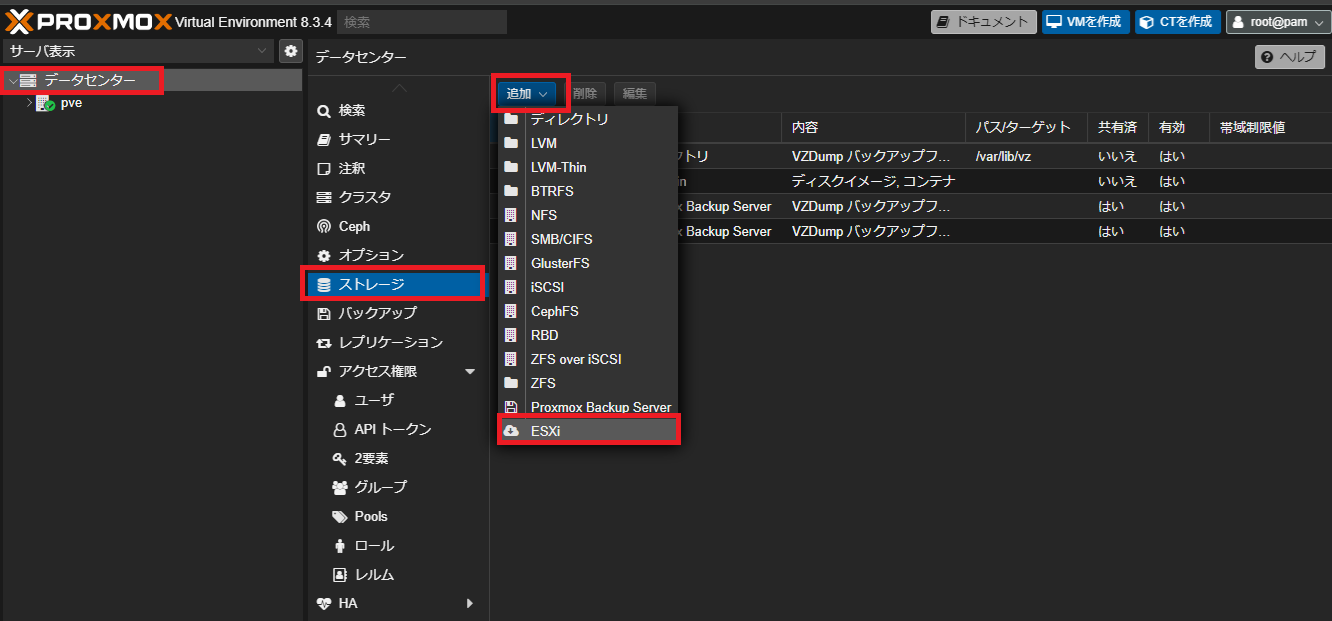The width and height of the screenshot is (1332, 621).
Task: Sort by the パス/ターゲット column header
Action: tap(1027, 128)
